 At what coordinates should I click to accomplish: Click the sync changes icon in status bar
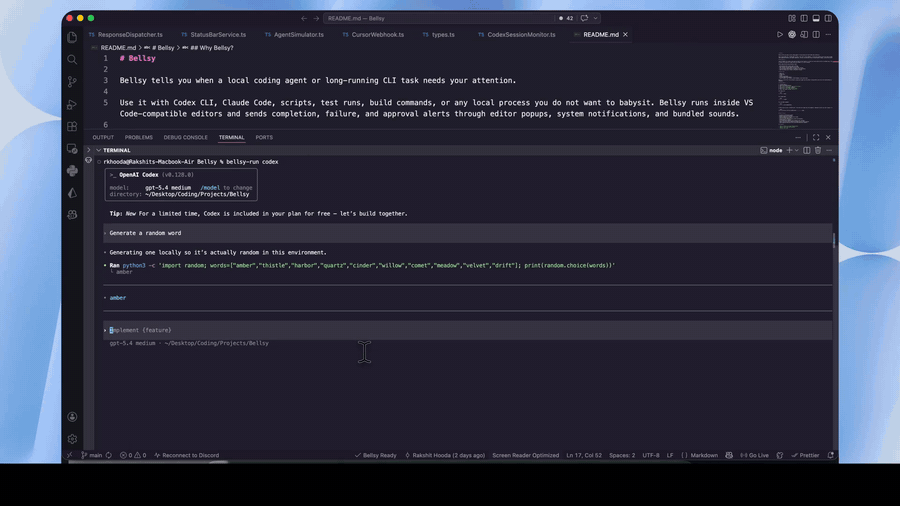click(x=108, y=456)
